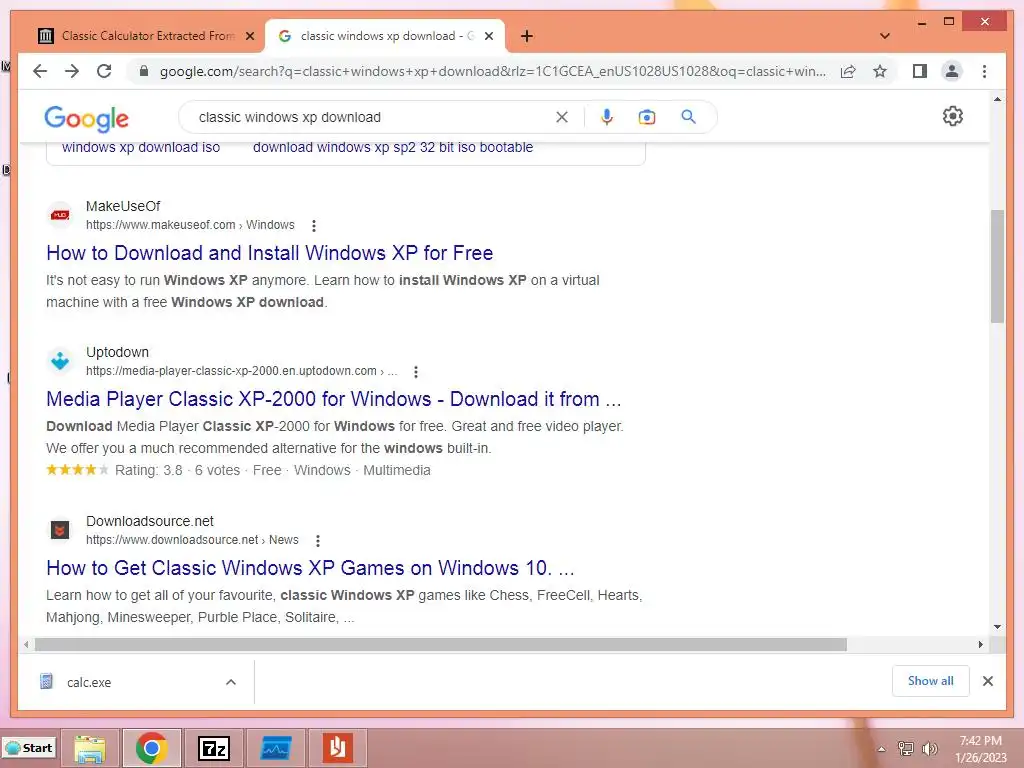Reload the Google search page
This screenshot has height=768, width=1024.
(104, 71)
